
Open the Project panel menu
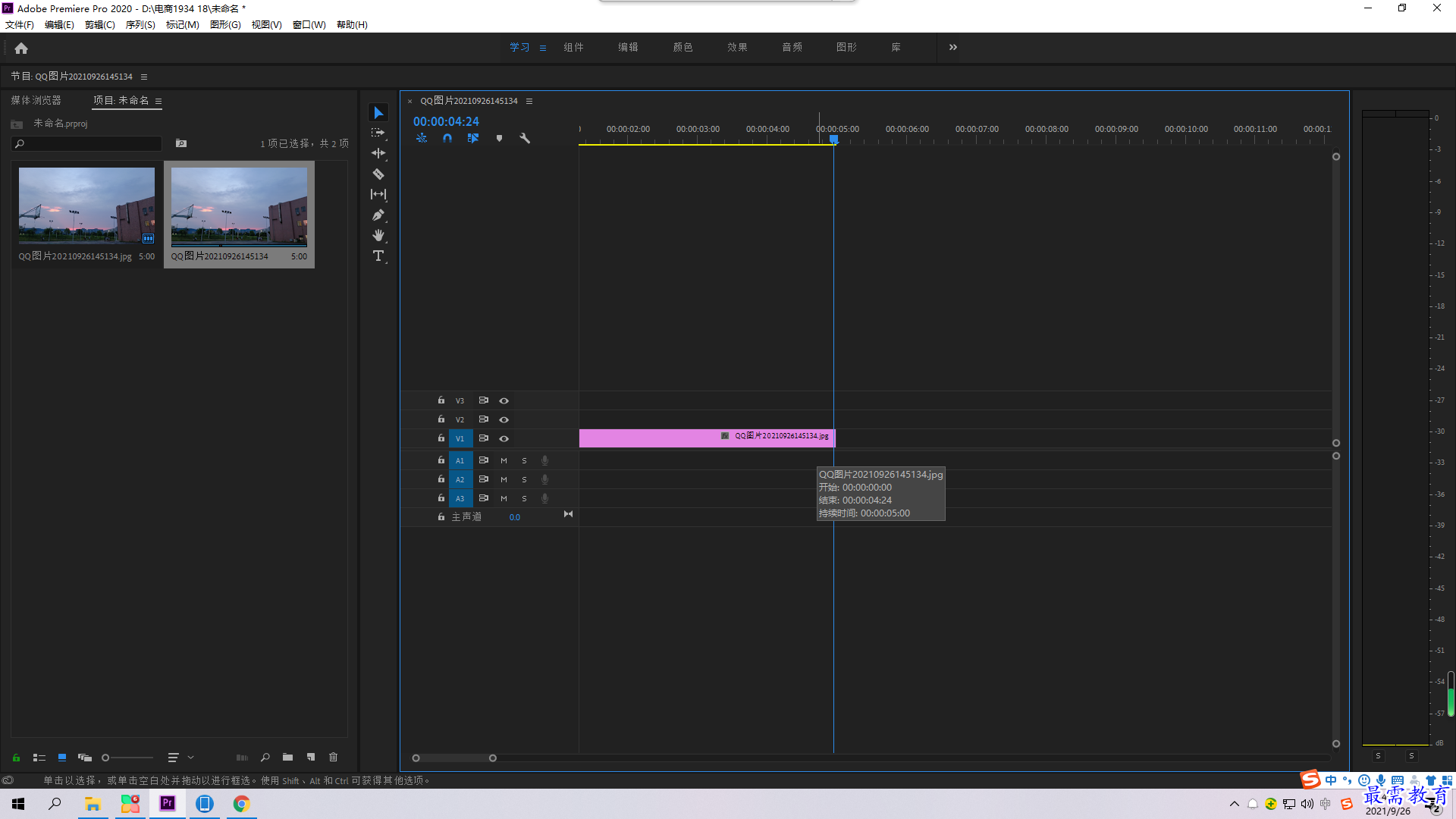point(158,101)
